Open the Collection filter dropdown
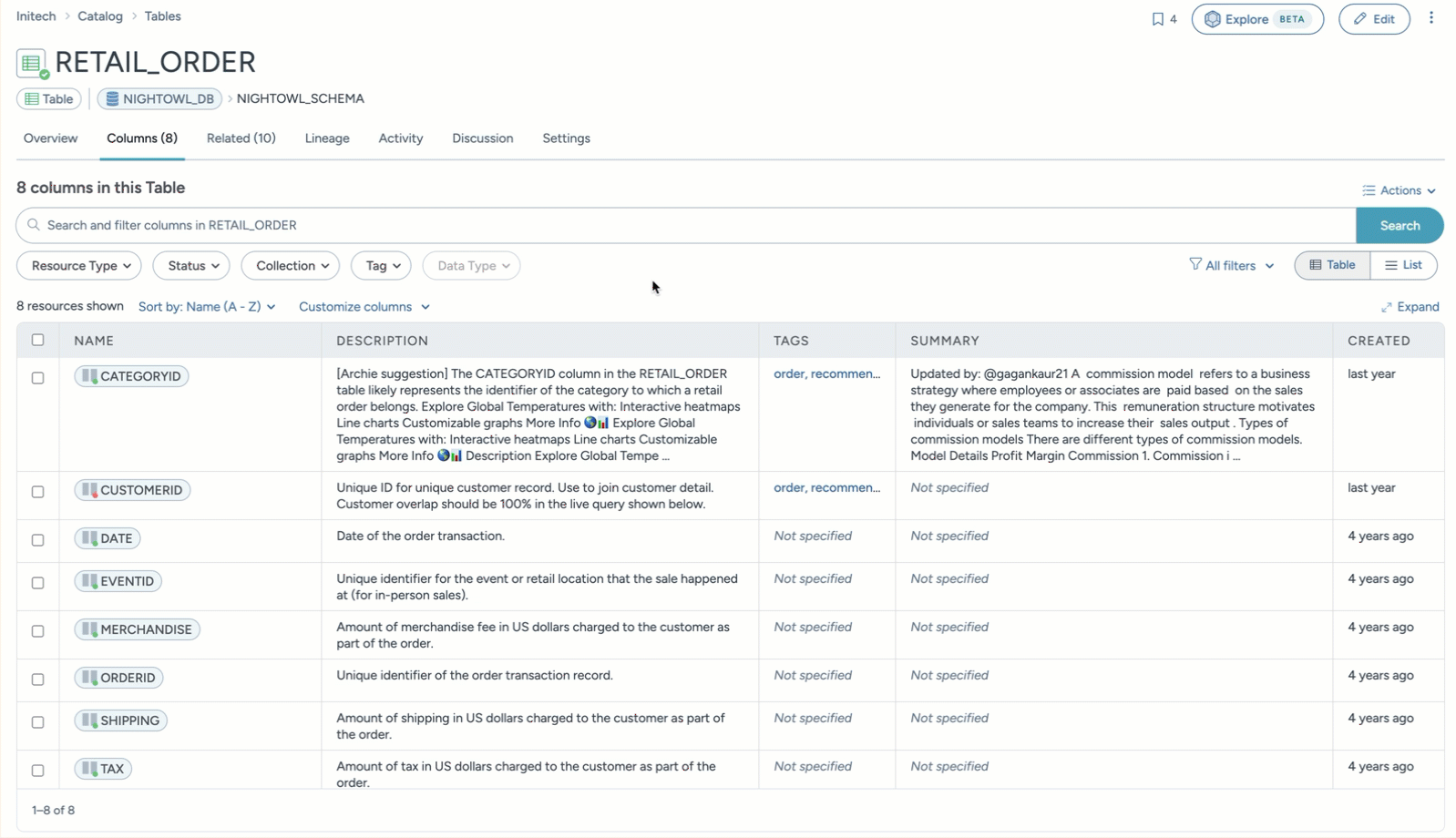This screenshot has width=1456, height=838. [x=291, y=265]
